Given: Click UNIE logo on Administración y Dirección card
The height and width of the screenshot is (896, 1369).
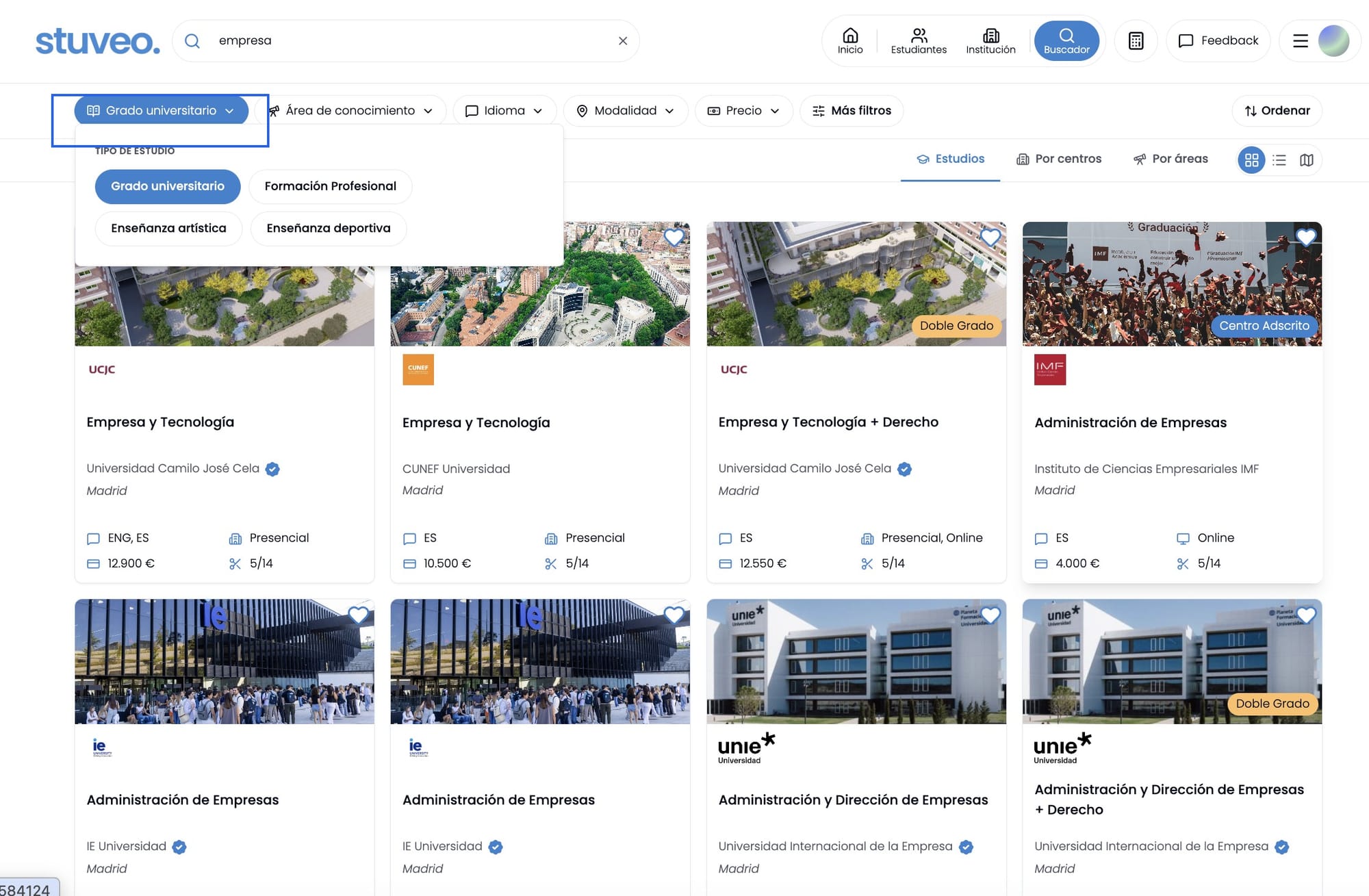Looking at the screenshot, I should click(x=747, y=747).
